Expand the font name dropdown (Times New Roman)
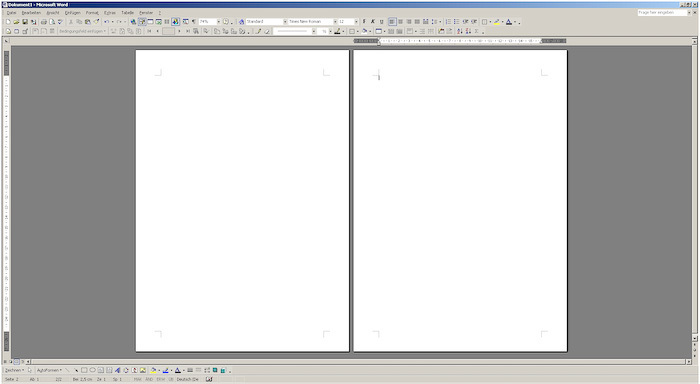Viewport: 700px width, 384px height. point(335,21)
